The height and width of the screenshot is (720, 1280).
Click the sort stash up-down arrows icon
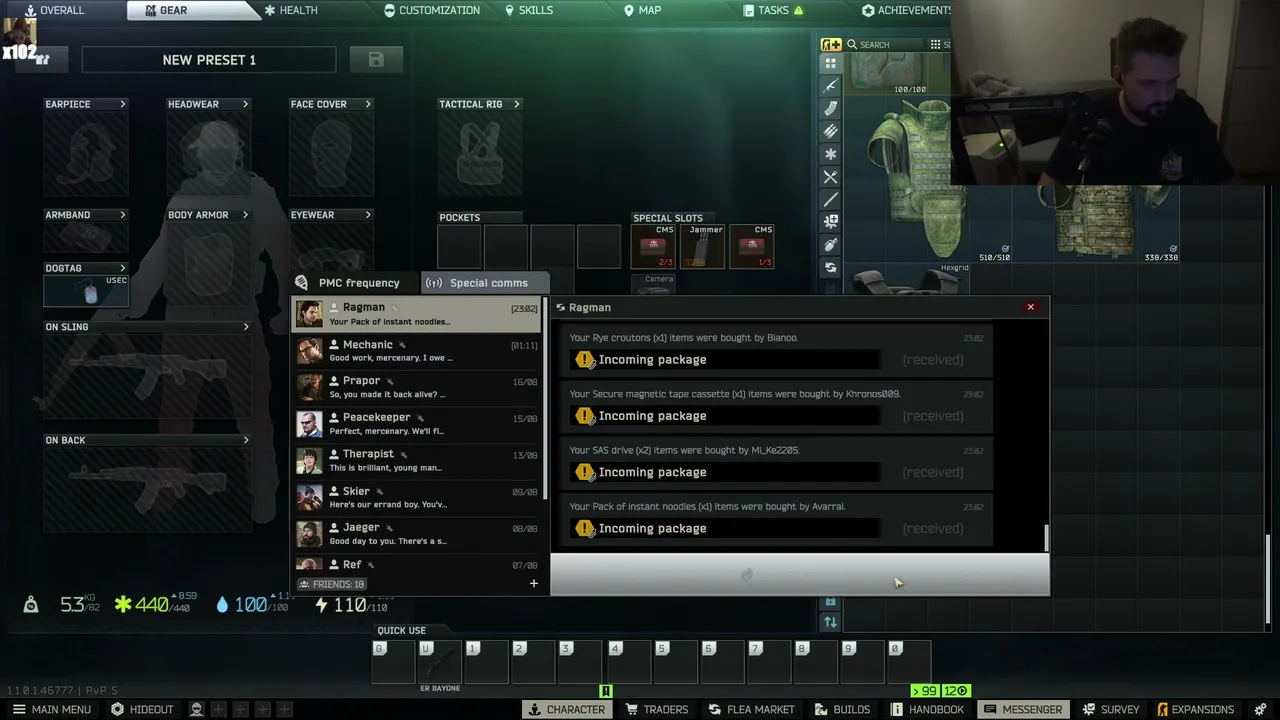[830, 622]
